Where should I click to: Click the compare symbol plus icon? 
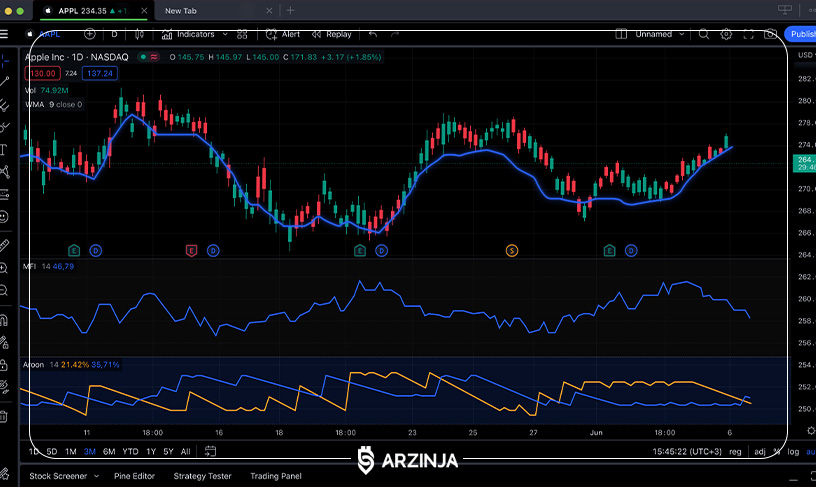90,34
